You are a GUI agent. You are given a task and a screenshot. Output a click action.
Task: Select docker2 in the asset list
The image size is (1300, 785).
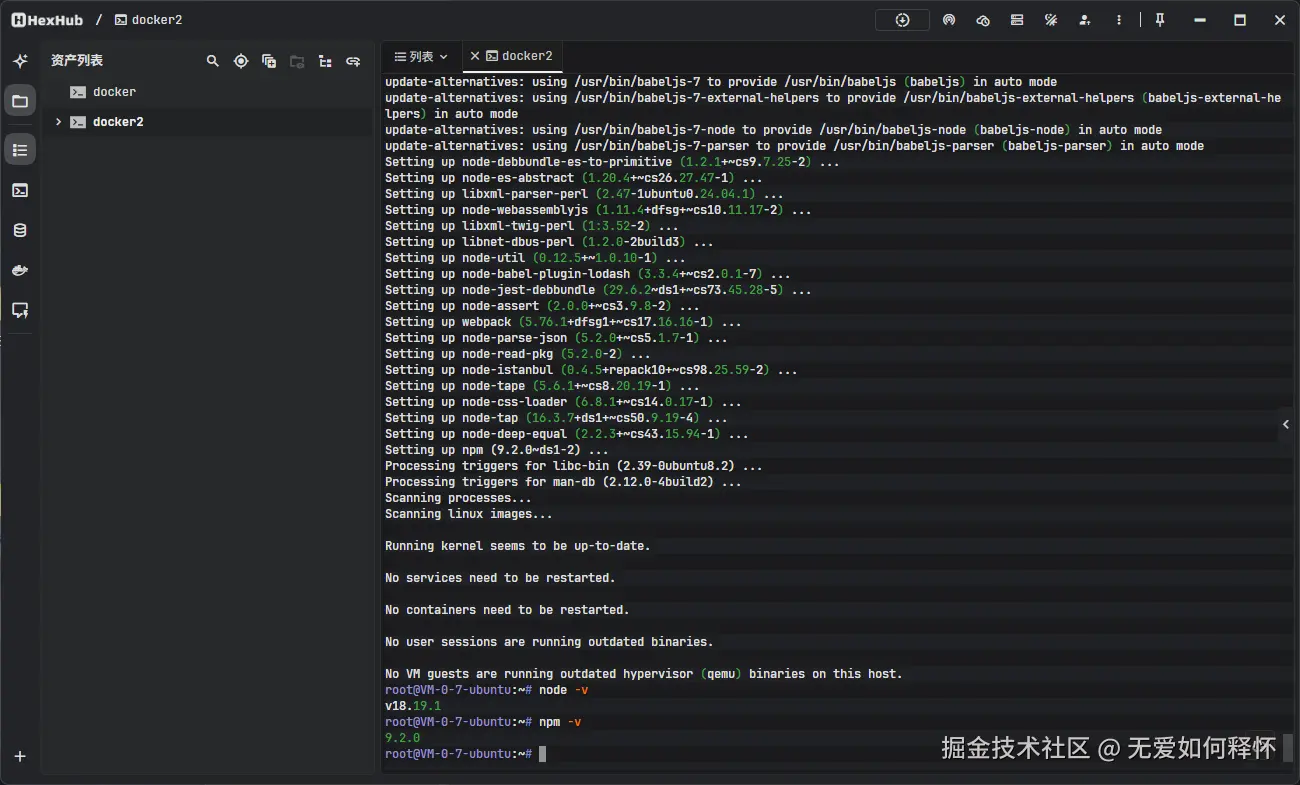(206, 122)
